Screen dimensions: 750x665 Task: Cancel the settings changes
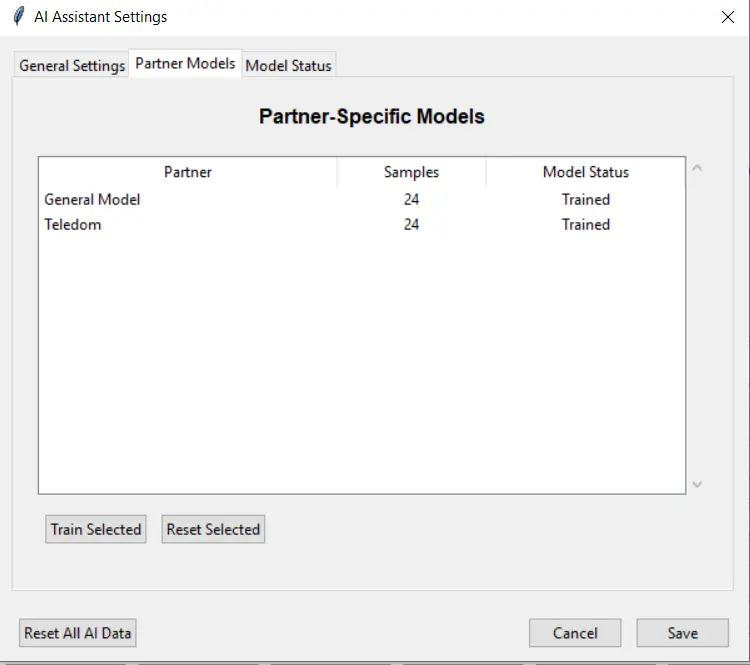click(575, 633)
